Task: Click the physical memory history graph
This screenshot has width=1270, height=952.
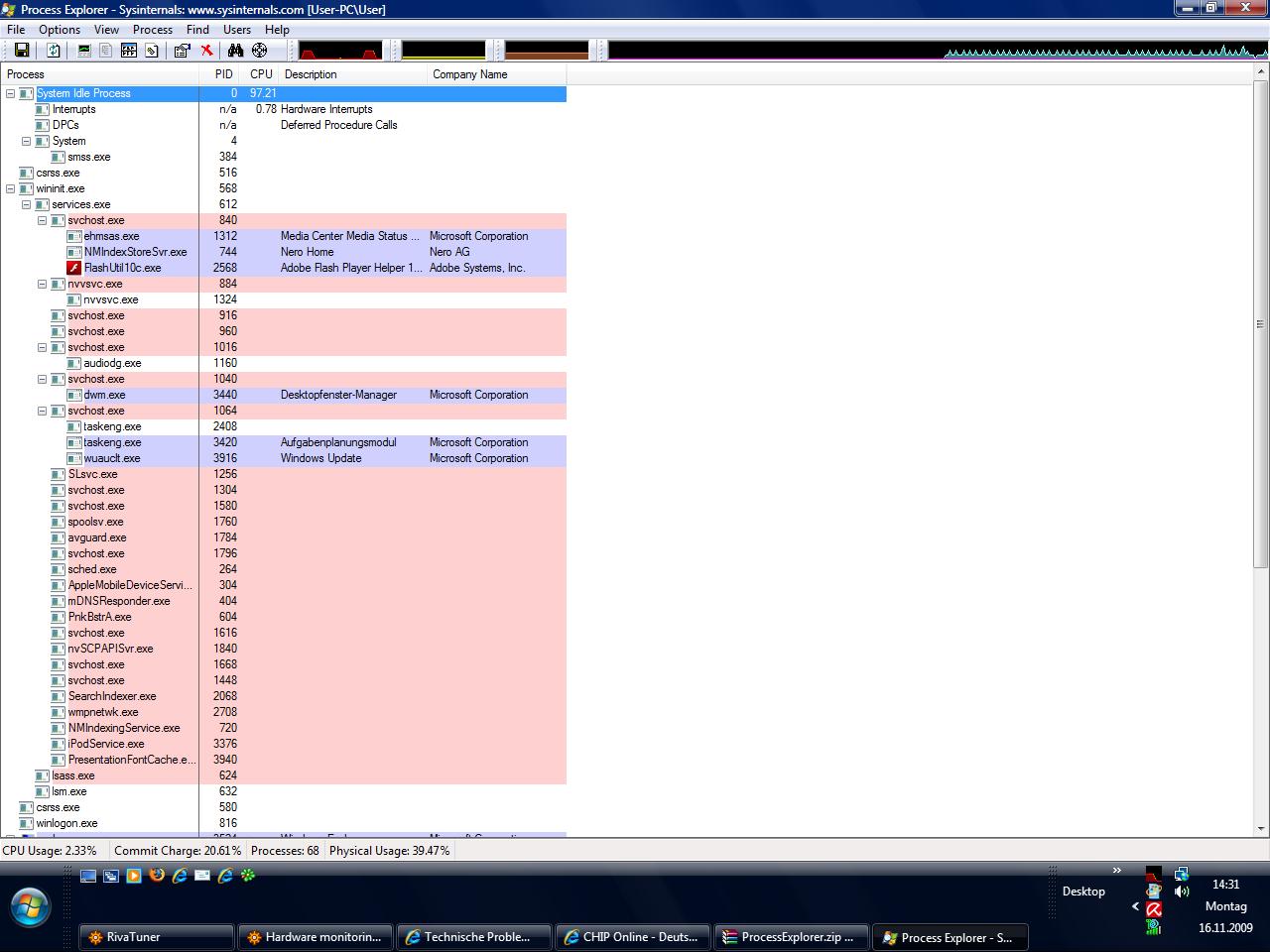Action: 547,51
